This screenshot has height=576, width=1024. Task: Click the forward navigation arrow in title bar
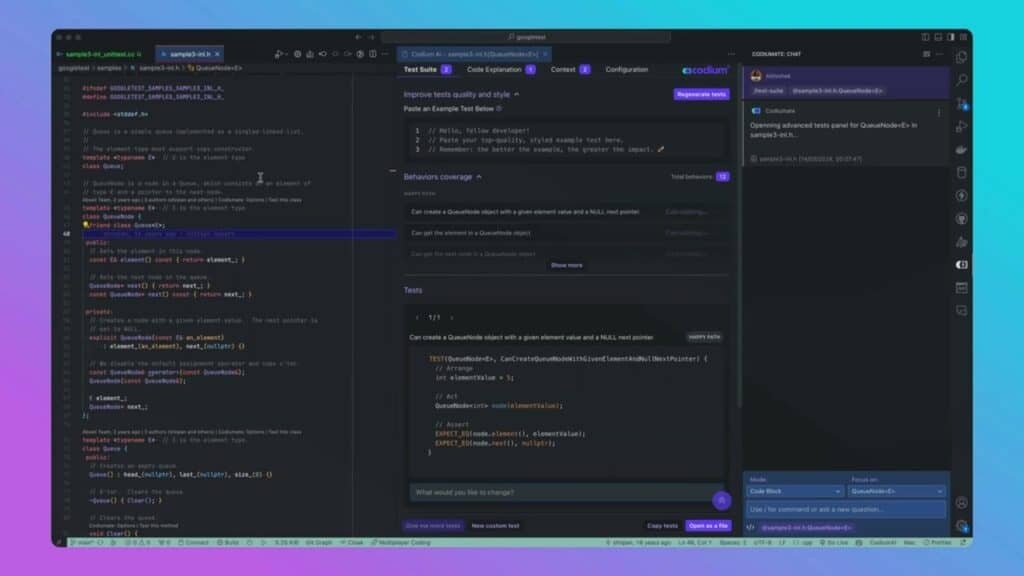coord(371,37)
